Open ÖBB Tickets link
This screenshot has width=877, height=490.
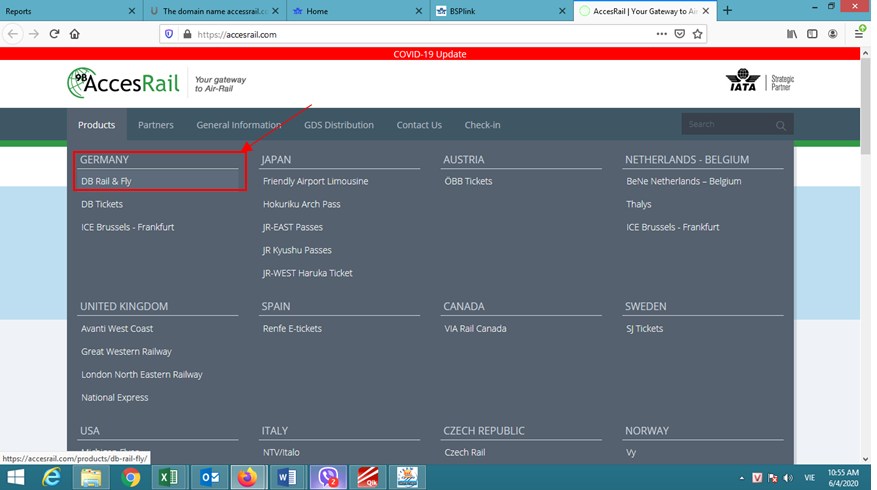(x=468, y=181)
